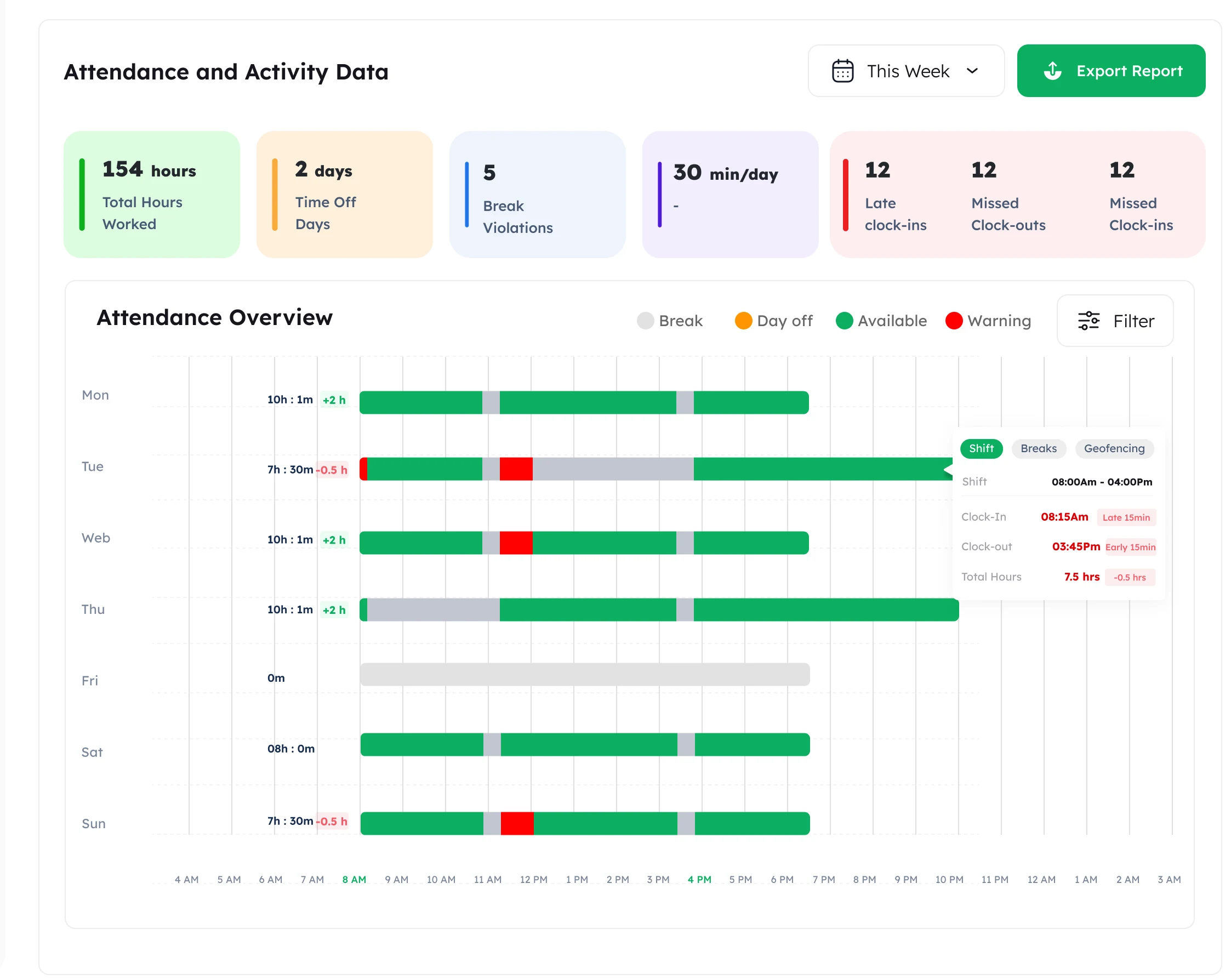This screenshot has width=1231, height=980.
Task: Click the 0m Friday duration
Action: (x=276, y=678)
